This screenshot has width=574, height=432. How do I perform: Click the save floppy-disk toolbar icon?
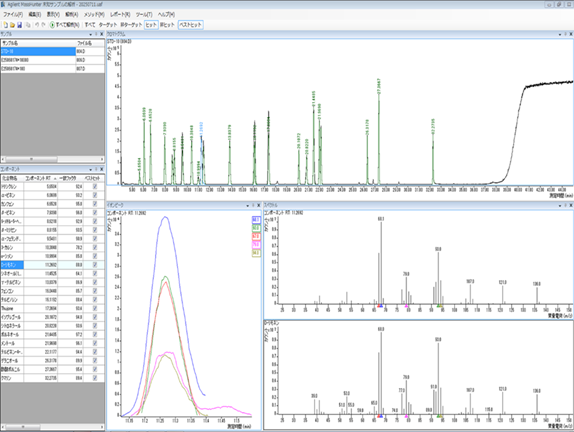[19, 25]
